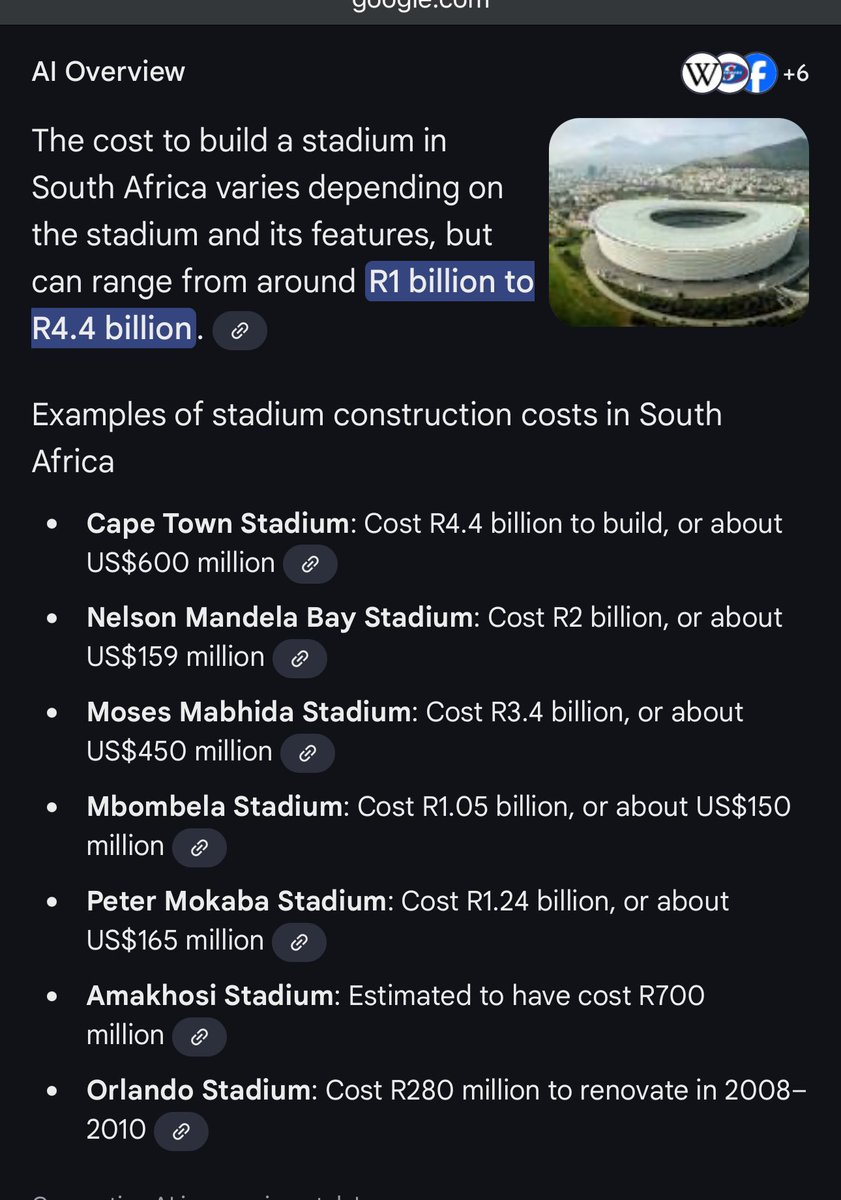Tap the middle overlapping source icon
The image size is (841, 1200).
[x=732, y=74]
